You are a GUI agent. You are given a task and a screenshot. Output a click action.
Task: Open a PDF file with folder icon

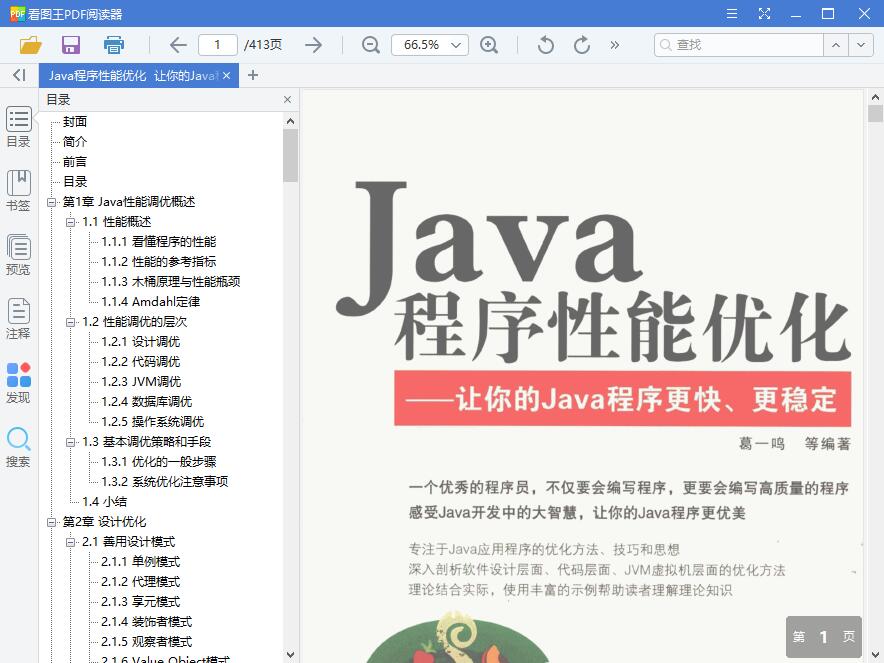click(x=30, y=45)
